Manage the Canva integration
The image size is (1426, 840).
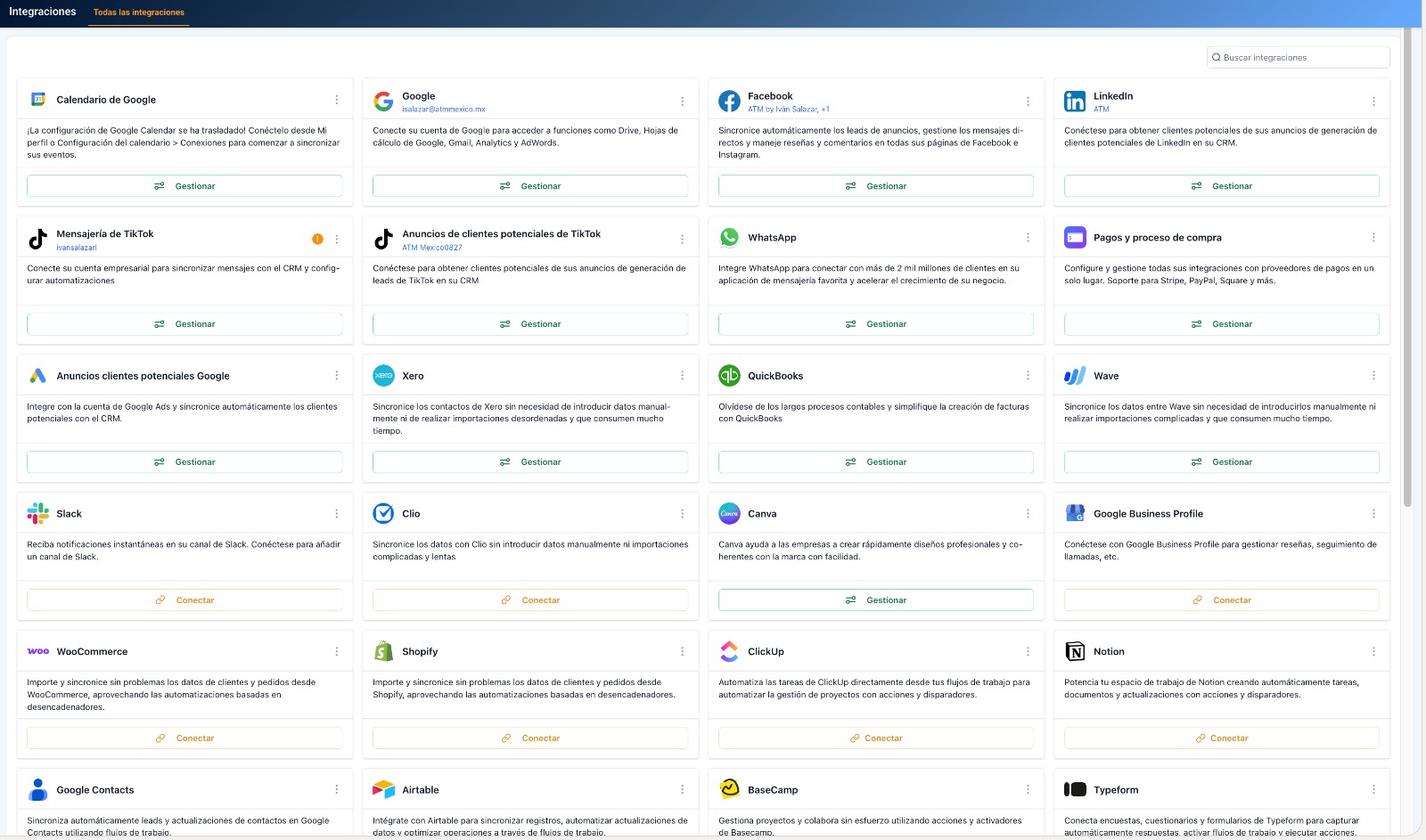pyautogui.click(x=876, y=600)
